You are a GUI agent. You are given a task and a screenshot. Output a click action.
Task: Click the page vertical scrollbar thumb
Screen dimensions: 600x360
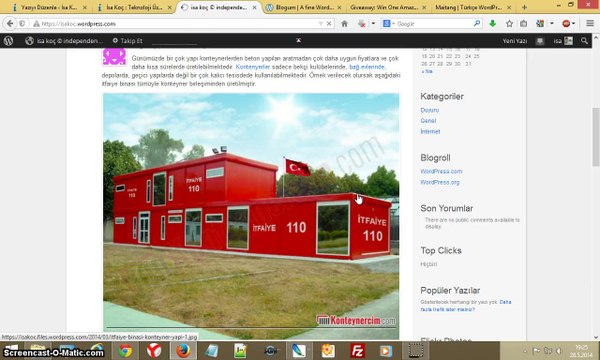[x=596, y=137]
